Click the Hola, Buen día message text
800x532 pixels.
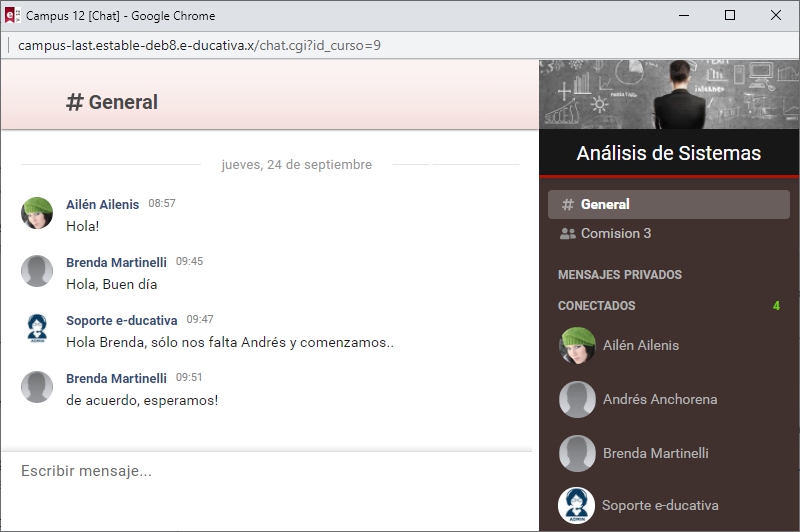[112, 284]
